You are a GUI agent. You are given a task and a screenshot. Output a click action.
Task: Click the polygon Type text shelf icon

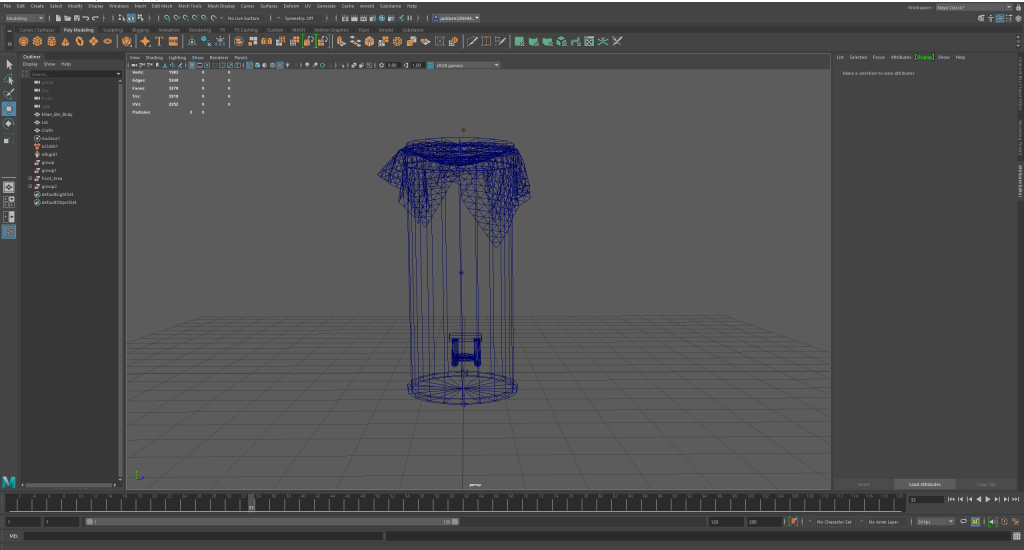point(159,41)
